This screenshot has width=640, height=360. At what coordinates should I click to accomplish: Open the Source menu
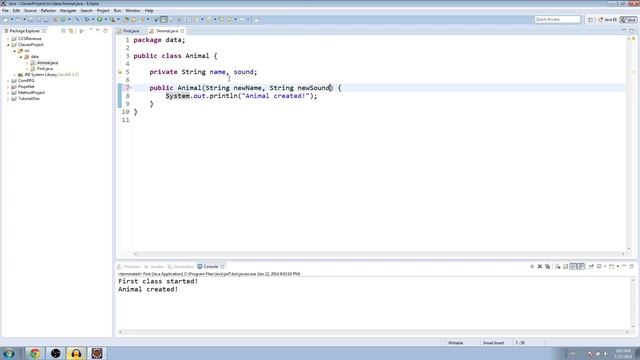[x=30, y=11]
